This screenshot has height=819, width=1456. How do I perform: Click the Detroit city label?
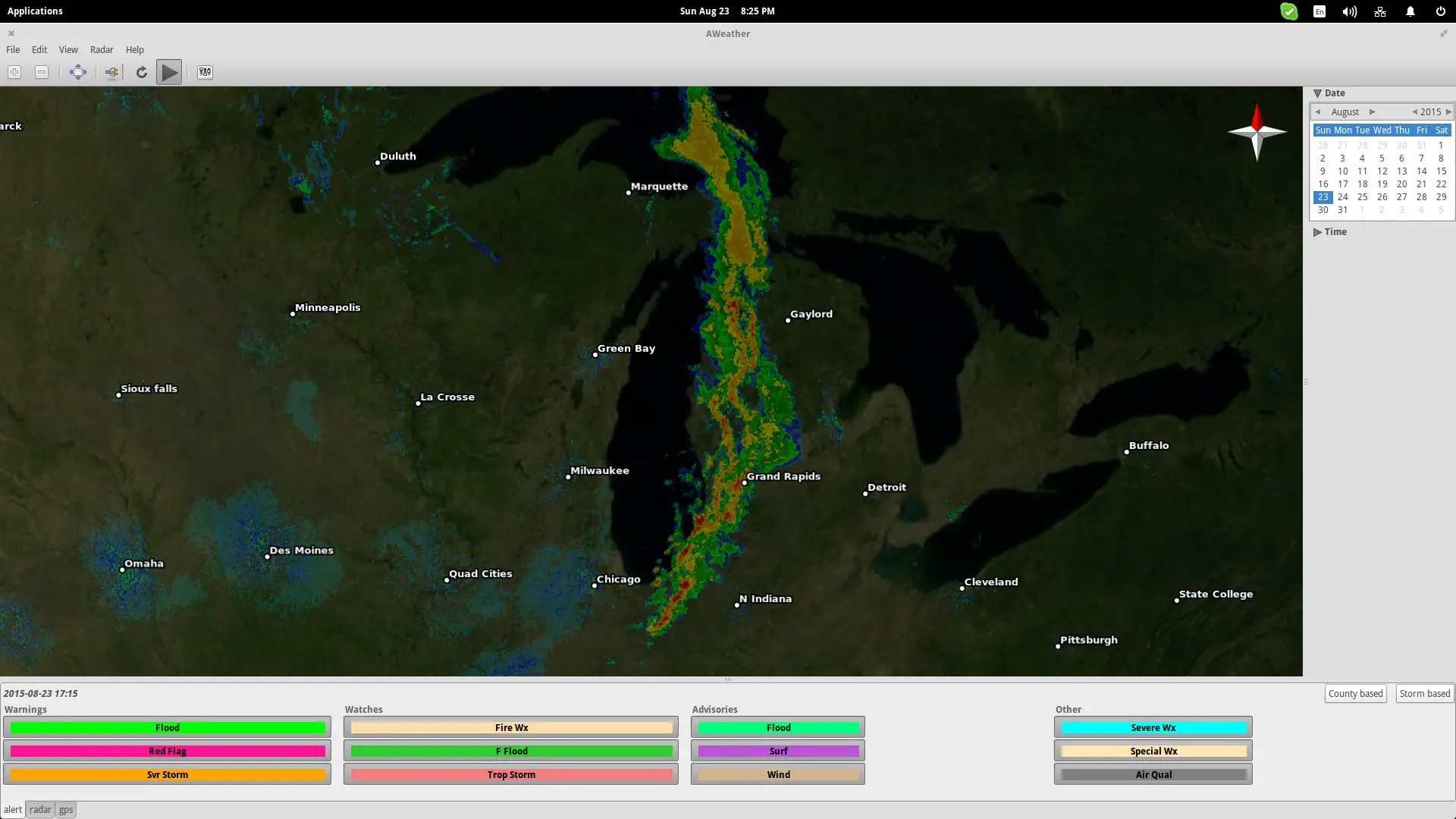click(x=886, y=488)
